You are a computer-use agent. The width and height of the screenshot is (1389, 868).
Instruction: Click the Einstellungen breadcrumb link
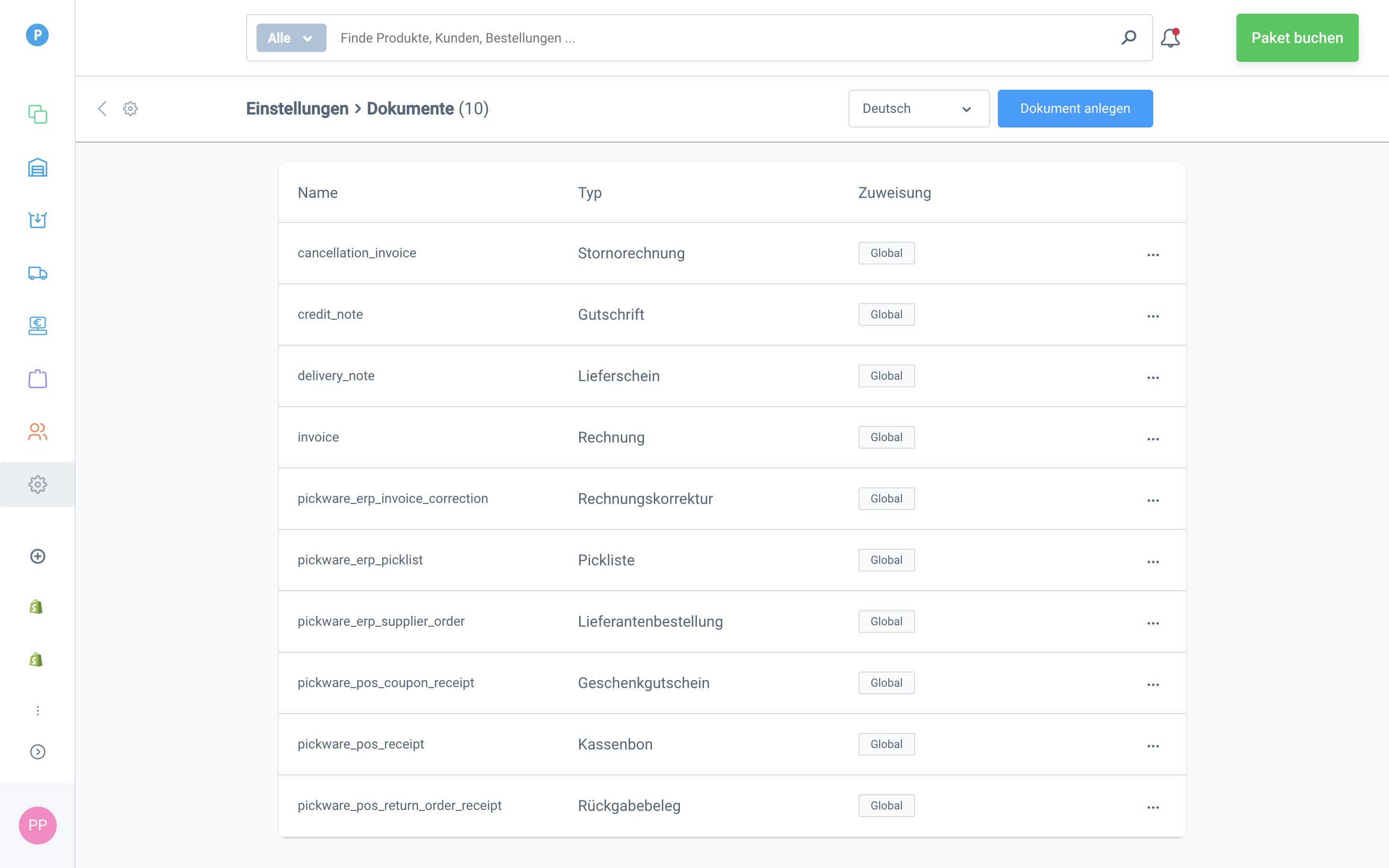(x=297, y=109)
